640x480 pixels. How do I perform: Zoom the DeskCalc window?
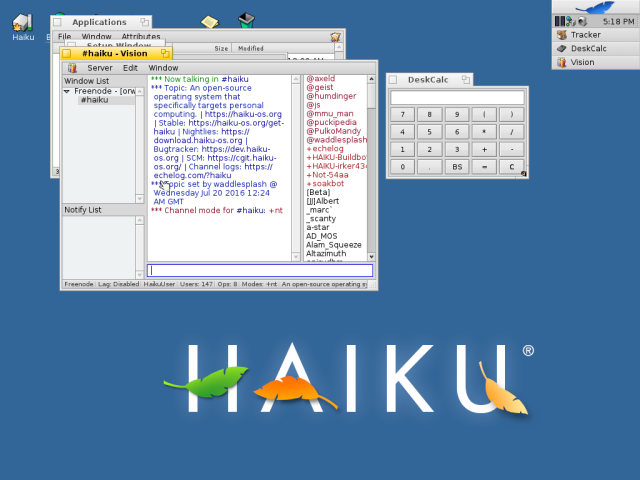pos(465,80)
